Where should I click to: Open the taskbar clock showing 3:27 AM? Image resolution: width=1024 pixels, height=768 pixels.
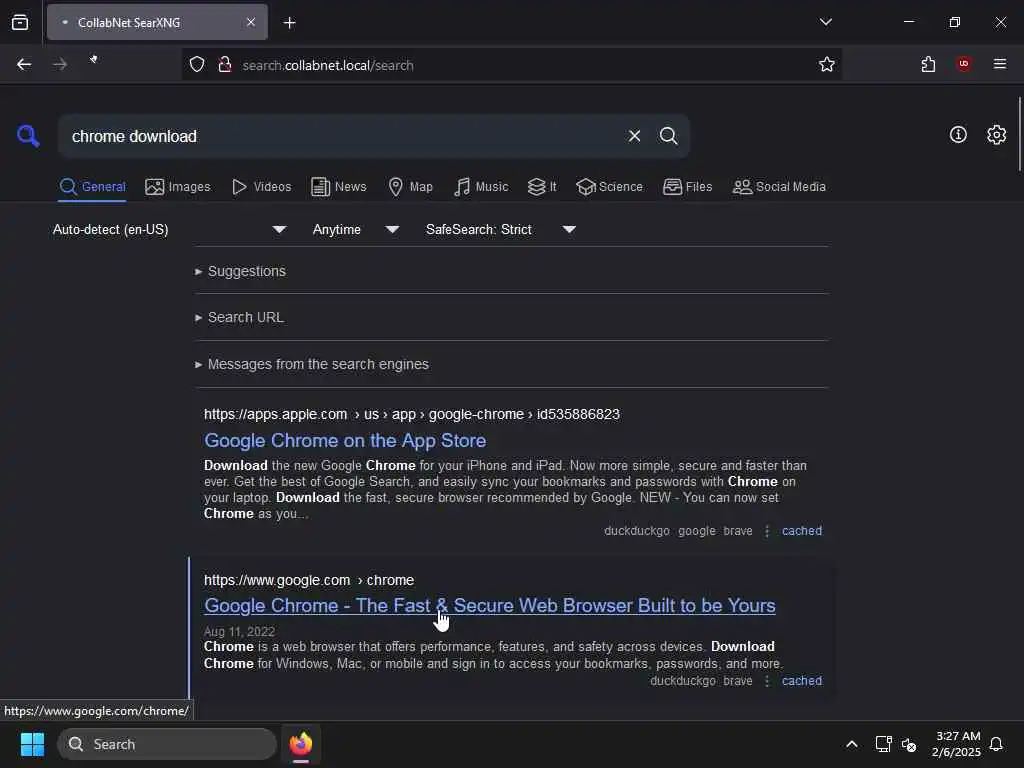(x=956, y=744)
